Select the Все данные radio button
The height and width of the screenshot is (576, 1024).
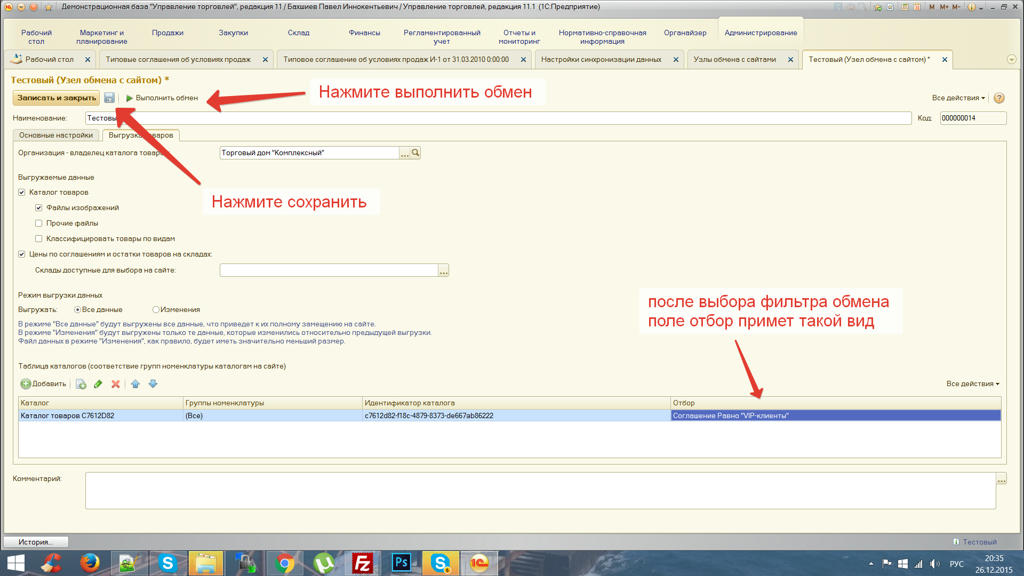pyautogui.click(x=77, y=310)
